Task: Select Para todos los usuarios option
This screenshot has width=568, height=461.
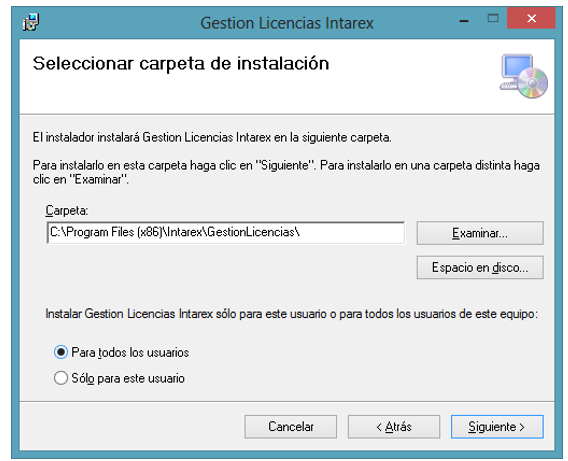Action: point(61,352)
